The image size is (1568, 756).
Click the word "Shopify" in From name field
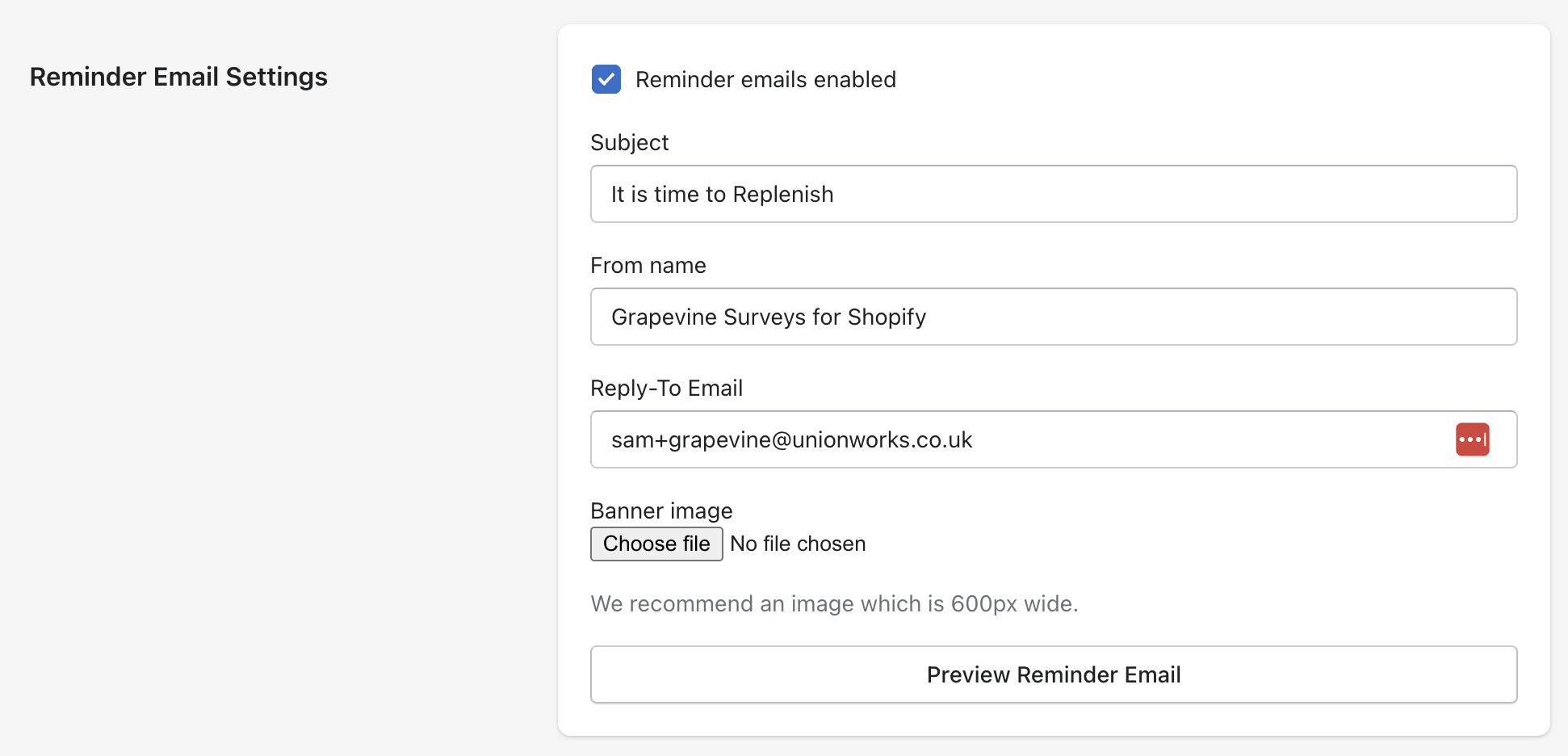point(887,317)
